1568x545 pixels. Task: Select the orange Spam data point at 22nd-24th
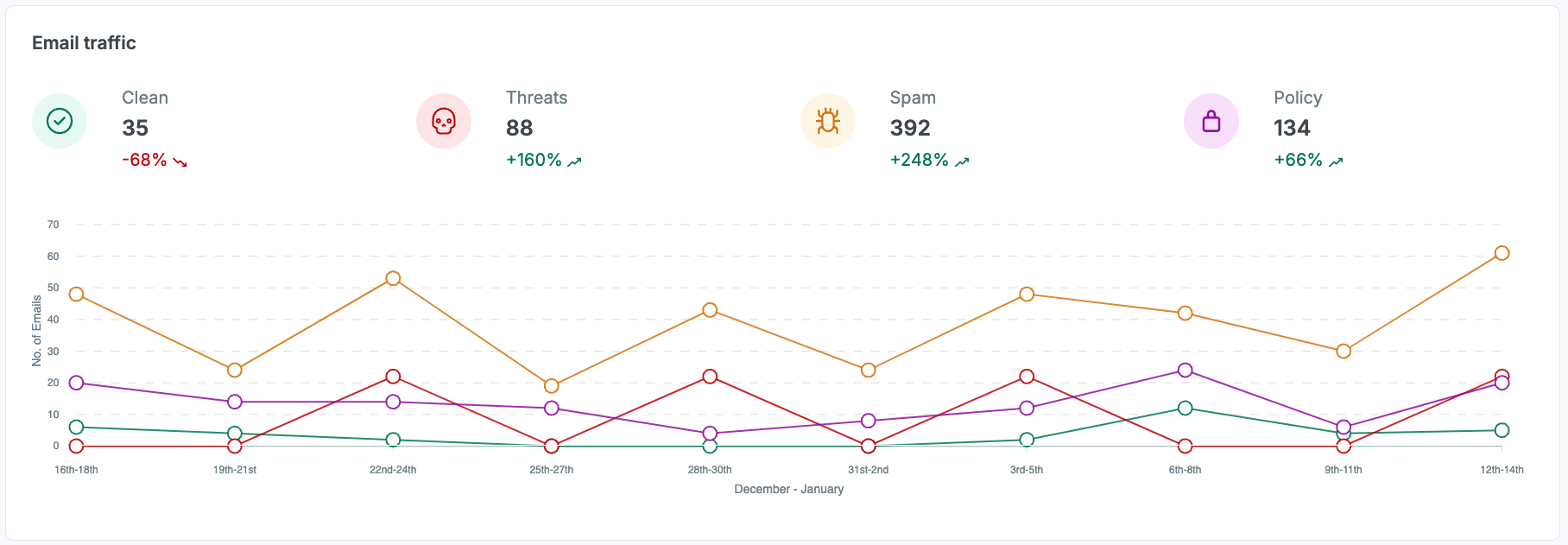393,278
